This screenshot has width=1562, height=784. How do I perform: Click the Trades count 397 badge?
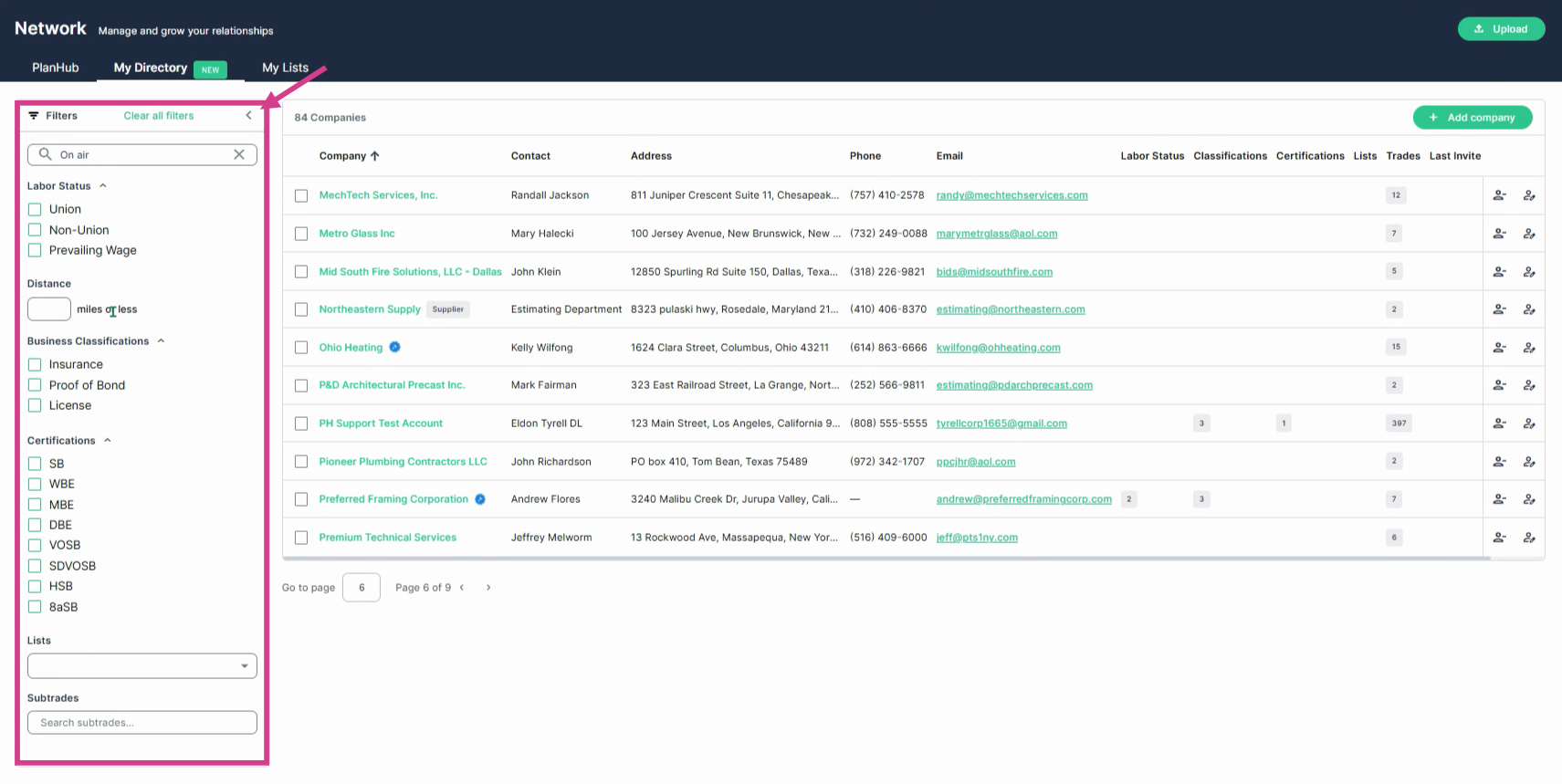(x=1399, y=423)
